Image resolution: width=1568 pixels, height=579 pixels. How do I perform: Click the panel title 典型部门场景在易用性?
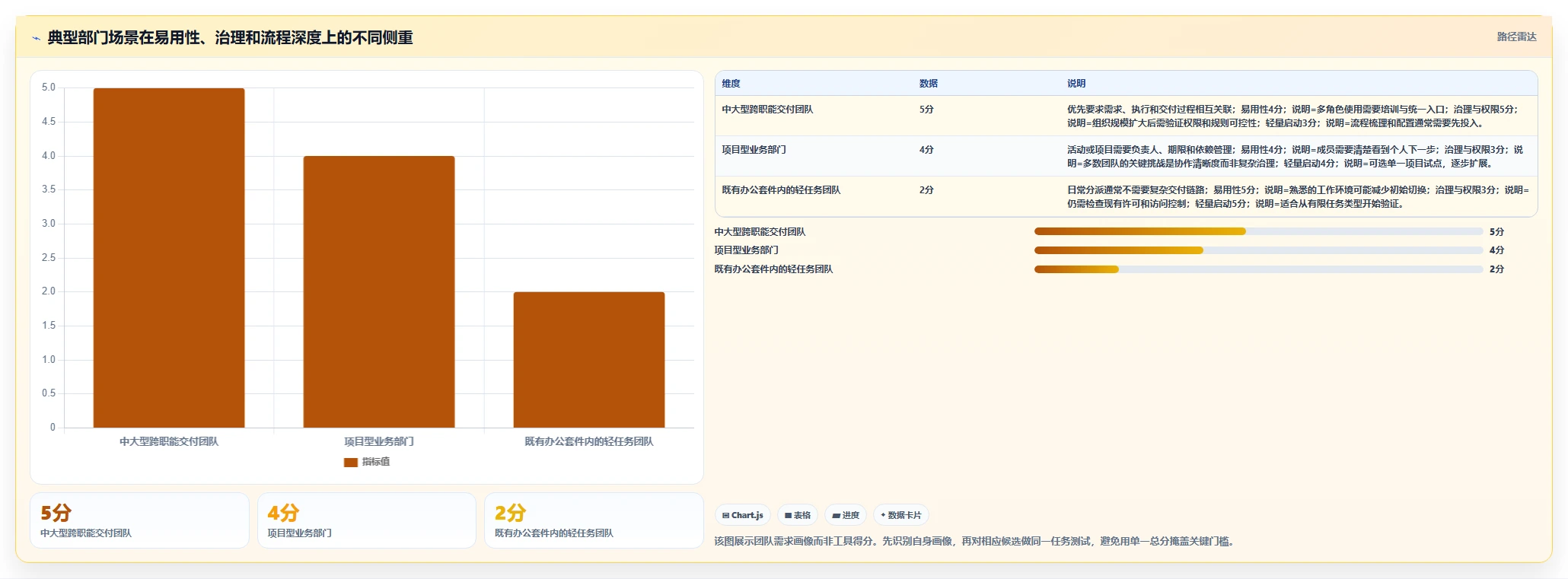(230, 38)
